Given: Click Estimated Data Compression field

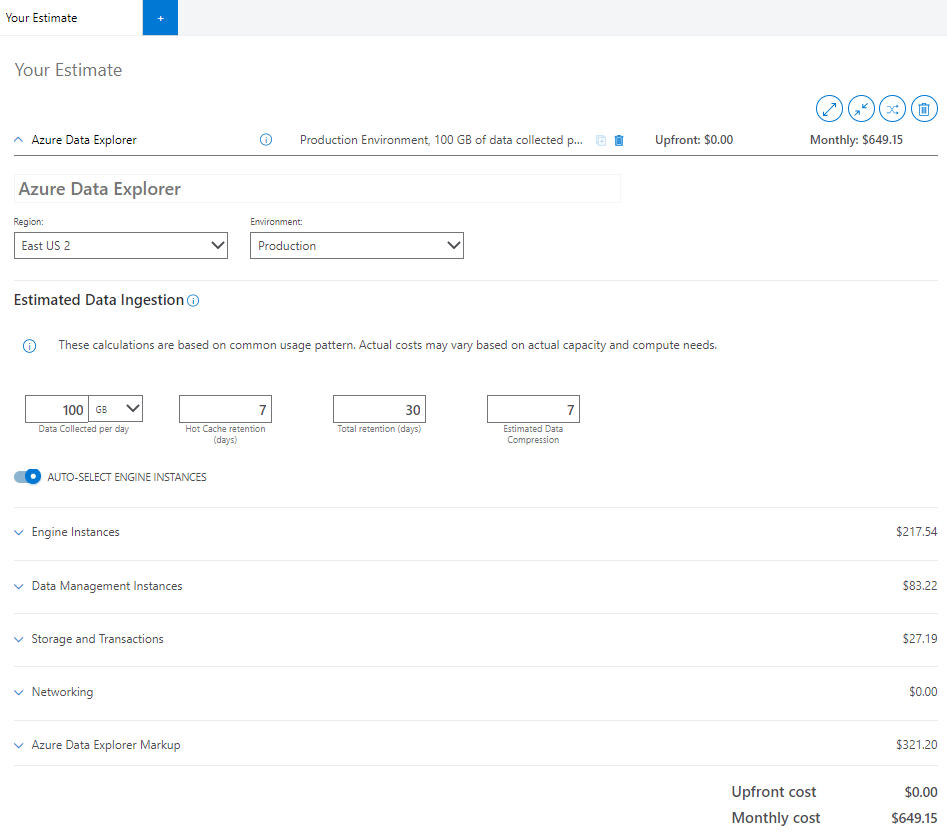Looking at the screenshot, I should coord(533,409).
